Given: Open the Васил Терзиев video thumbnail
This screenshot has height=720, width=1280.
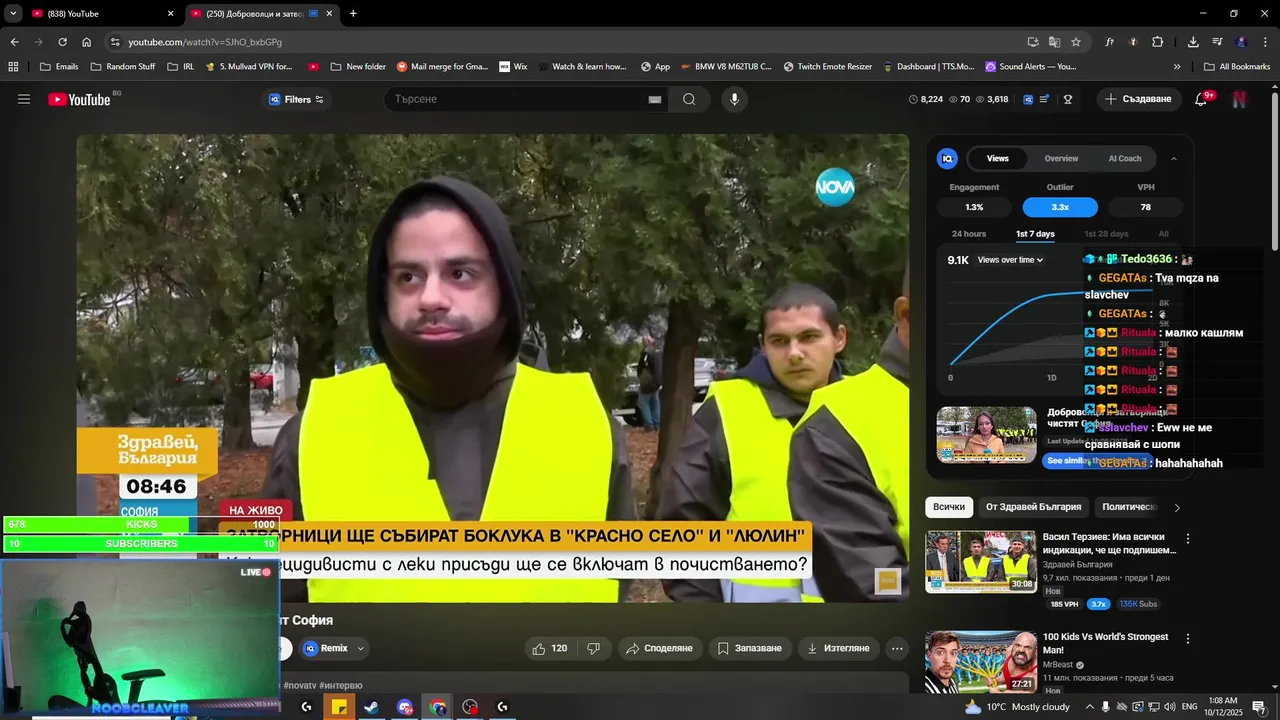Looking at the screenshot, I should [981, 561].
